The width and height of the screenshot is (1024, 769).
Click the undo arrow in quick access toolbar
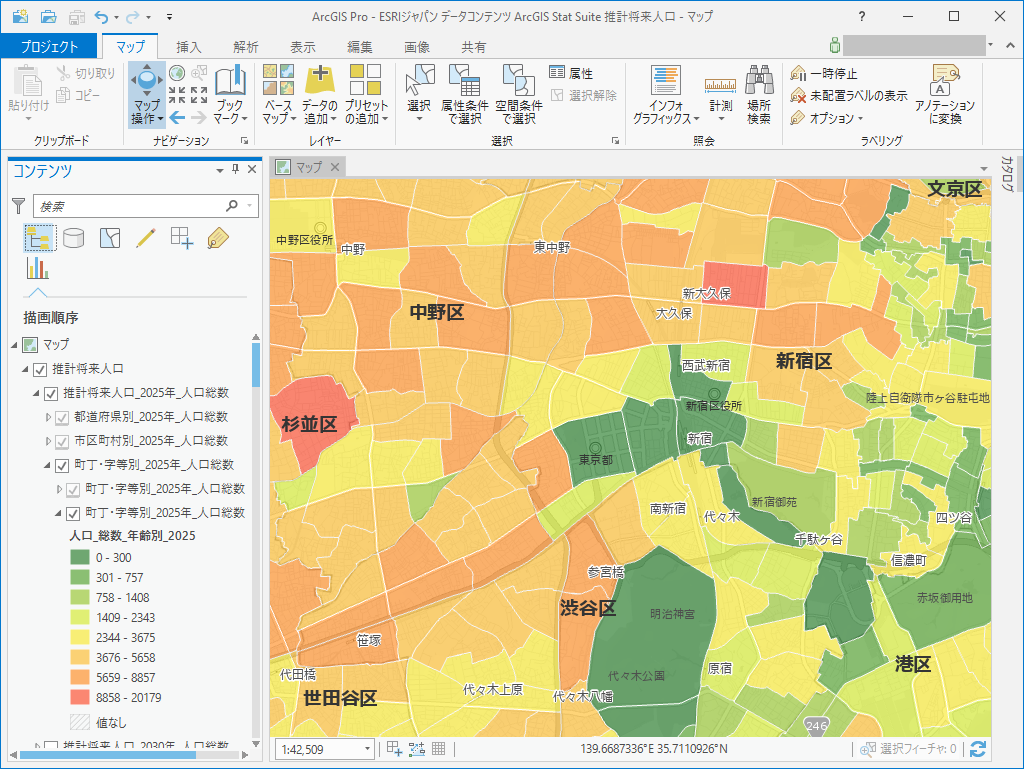pos(101,16)
